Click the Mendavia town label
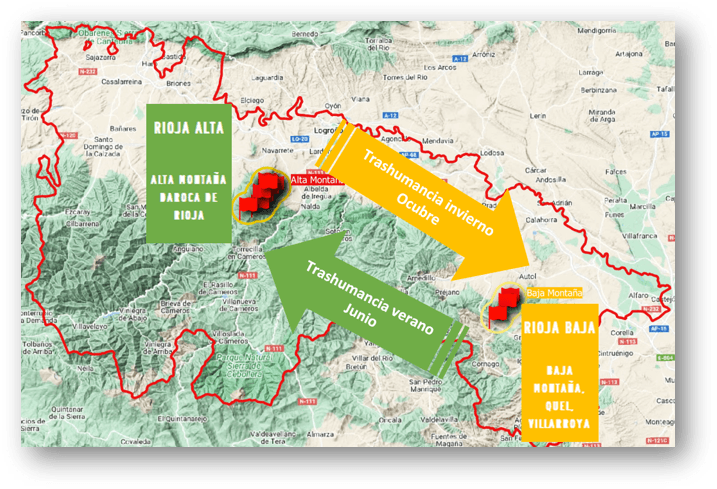This screenshot has width=717, height=489. [x=438, y=141]
